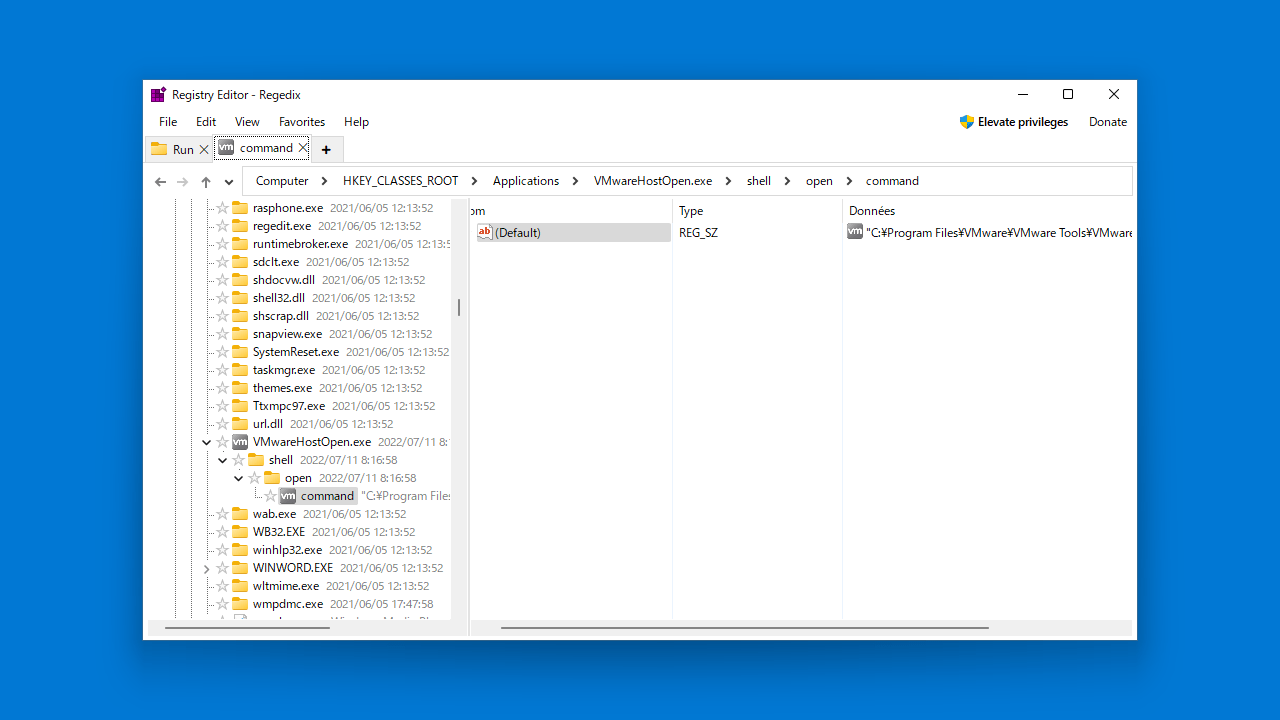This screenshot has height=720, width=1280.
Task: Collapse the VMwareHostOpen.exe tree node
Action: tap(206, 442)
